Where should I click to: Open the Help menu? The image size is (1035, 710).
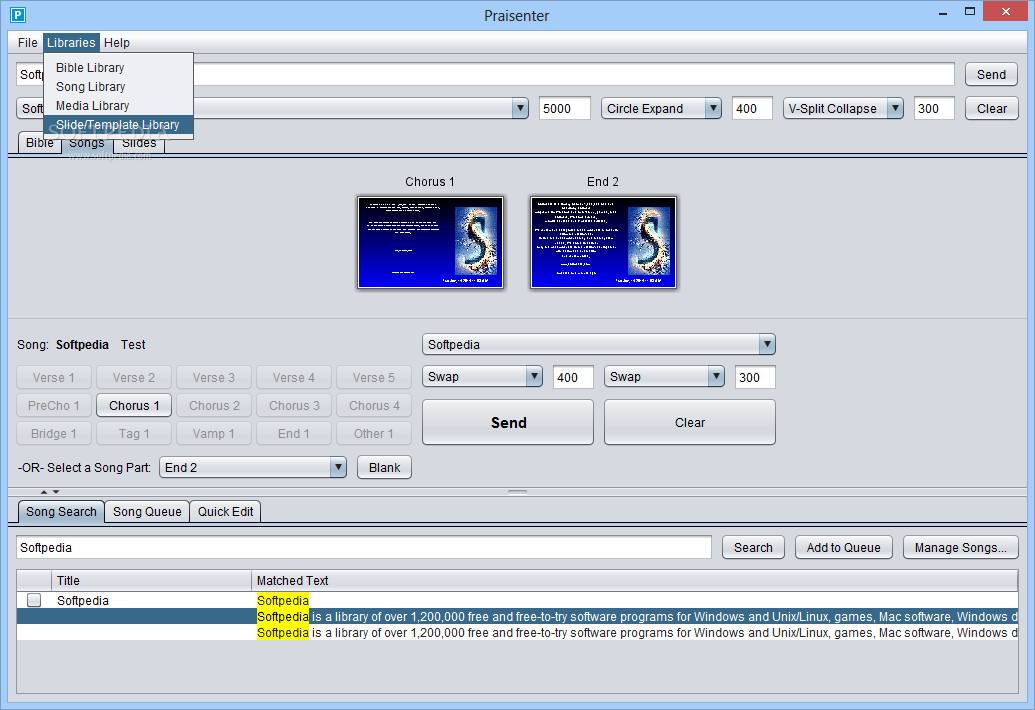117,43
